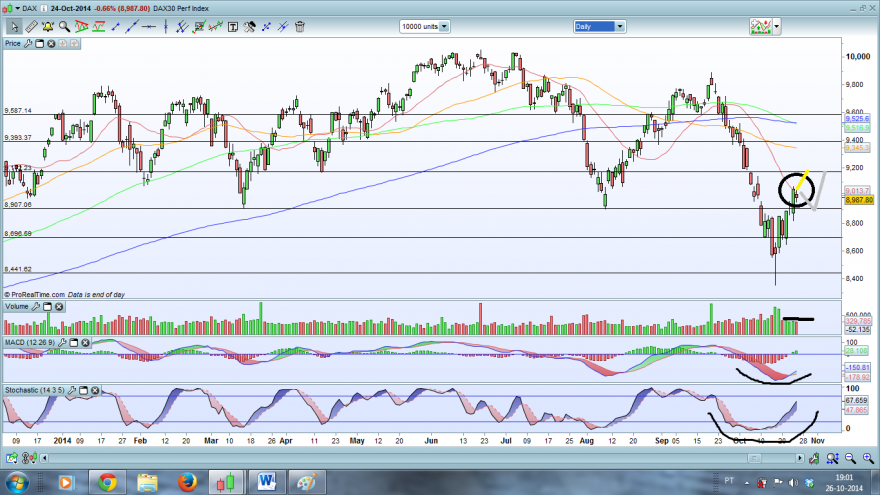Maximize the Volume panel window icon
This screenshot has width=880, height=495.
pyautogui.click(x=48, y=306)
